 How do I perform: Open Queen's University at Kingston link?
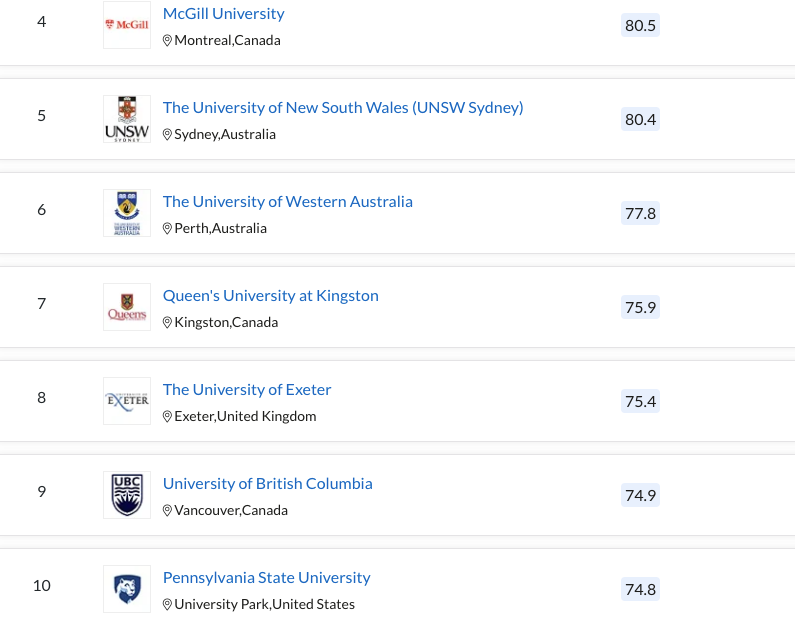[x=270, y=296]
